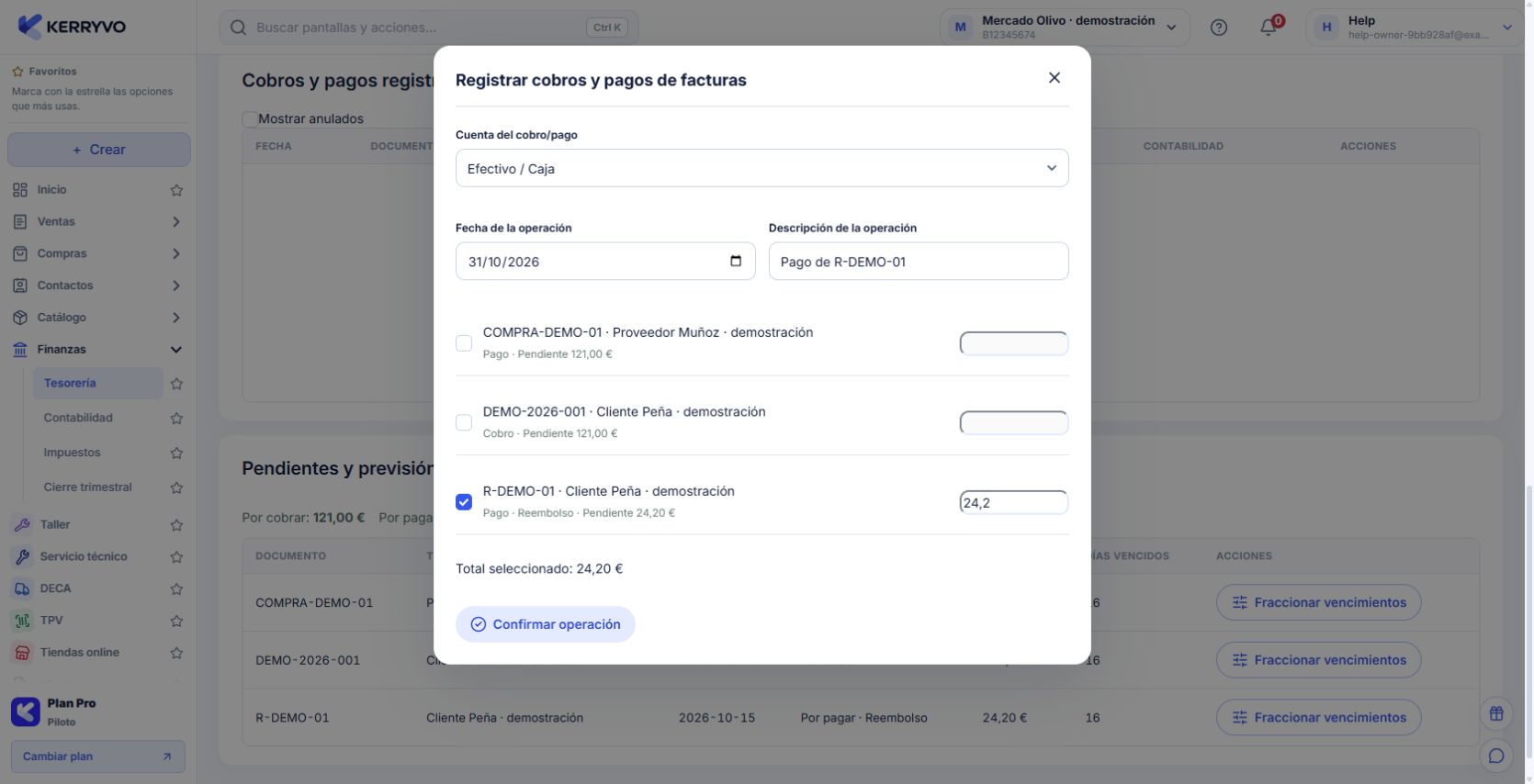This screenshot has height=784, width=1534.
Task: Expand the Ventas menu
Action: point(98,221)
